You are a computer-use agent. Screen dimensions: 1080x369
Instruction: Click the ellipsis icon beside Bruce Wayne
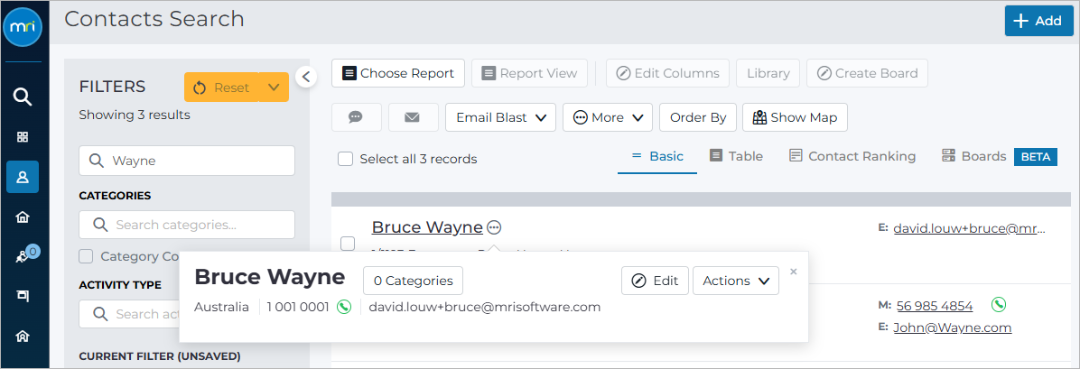pyautogui.click(x=494, y=227)
